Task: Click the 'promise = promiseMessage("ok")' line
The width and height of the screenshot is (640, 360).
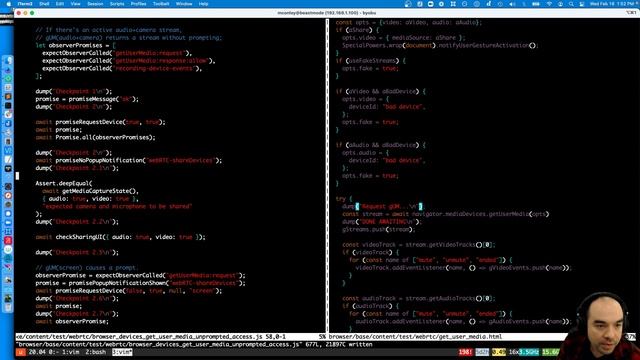Action: pyautogui.click(x=87, y=99)
